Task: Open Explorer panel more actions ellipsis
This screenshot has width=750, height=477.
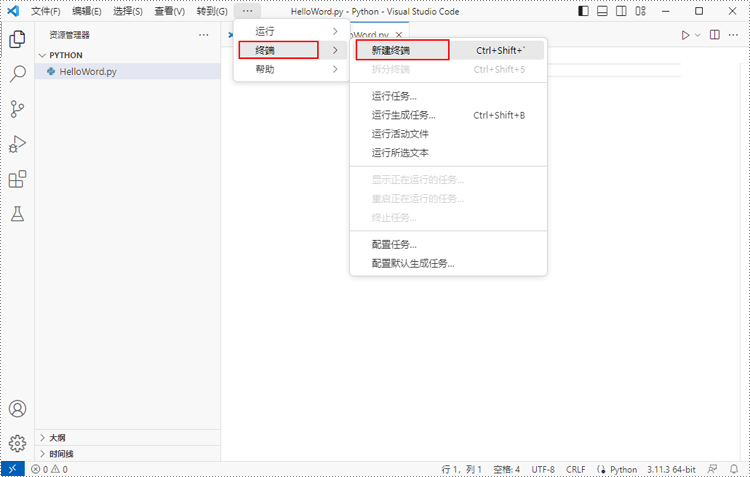Action: tap(204, 35)
